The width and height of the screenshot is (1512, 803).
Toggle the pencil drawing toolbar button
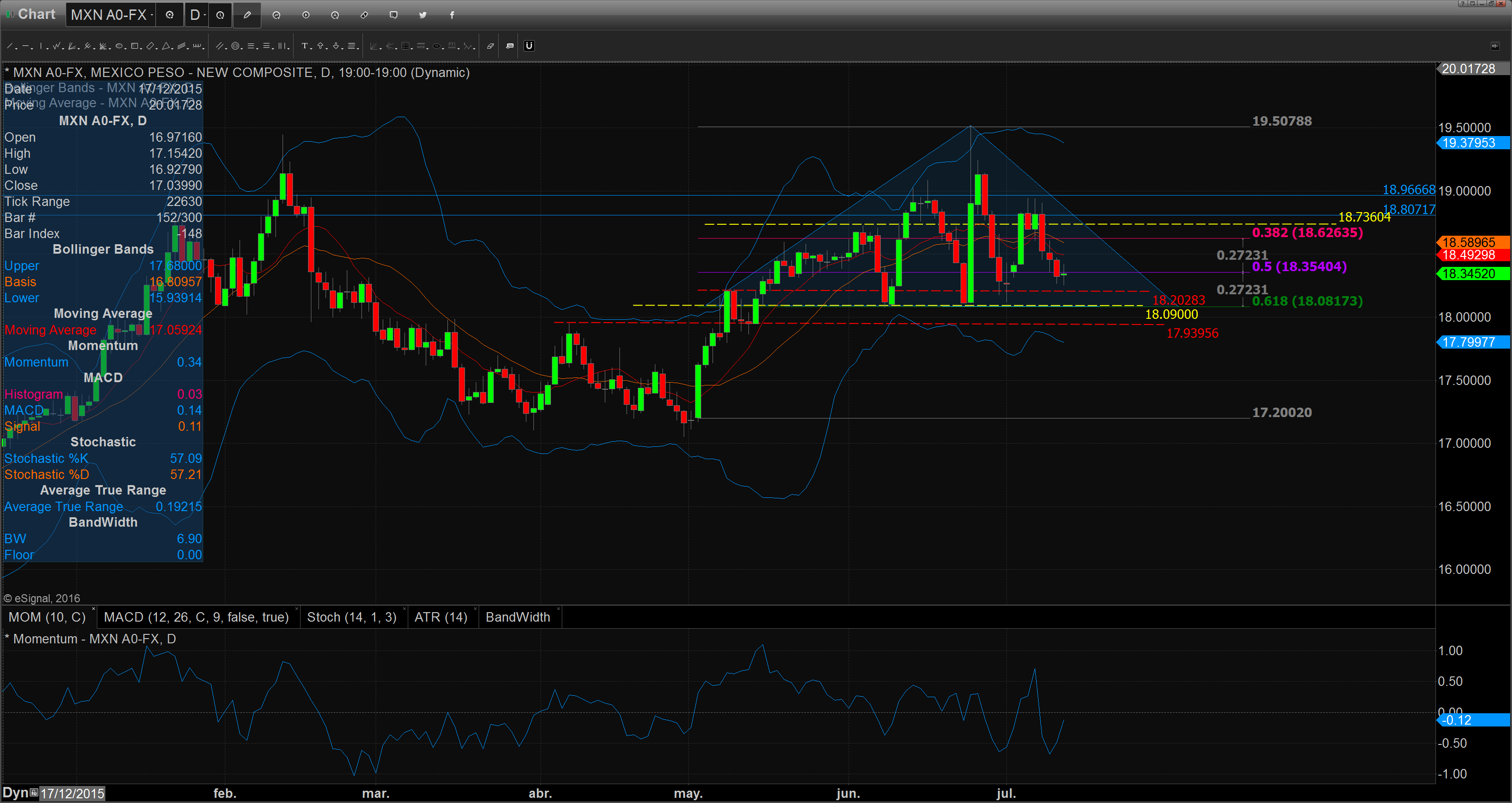[x=247, y=15]
